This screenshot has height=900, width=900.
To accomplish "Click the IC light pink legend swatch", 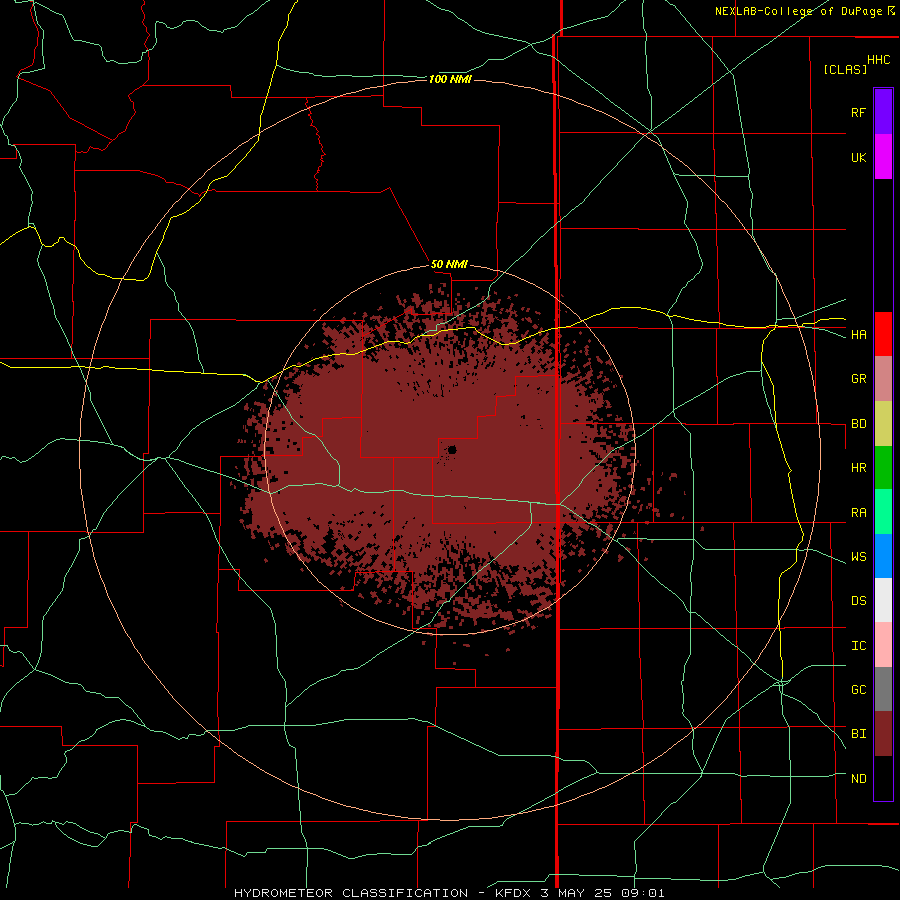I will 883,645.
